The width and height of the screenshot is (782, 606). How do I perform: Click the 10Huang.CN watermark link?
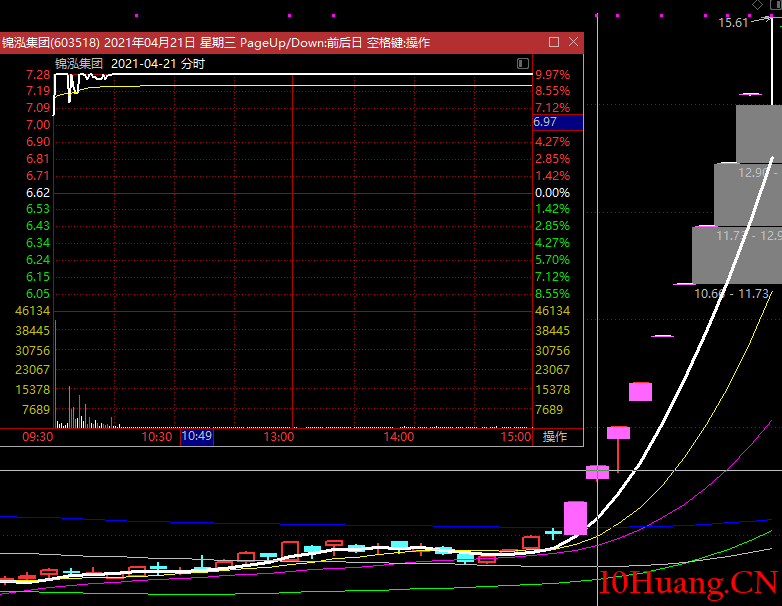click(x=688, y=582)
